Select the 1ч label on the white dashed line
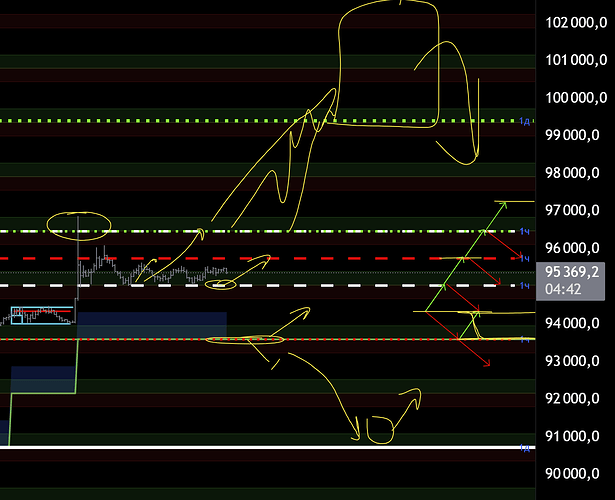The image size is (615, 500). pos(524,287)
